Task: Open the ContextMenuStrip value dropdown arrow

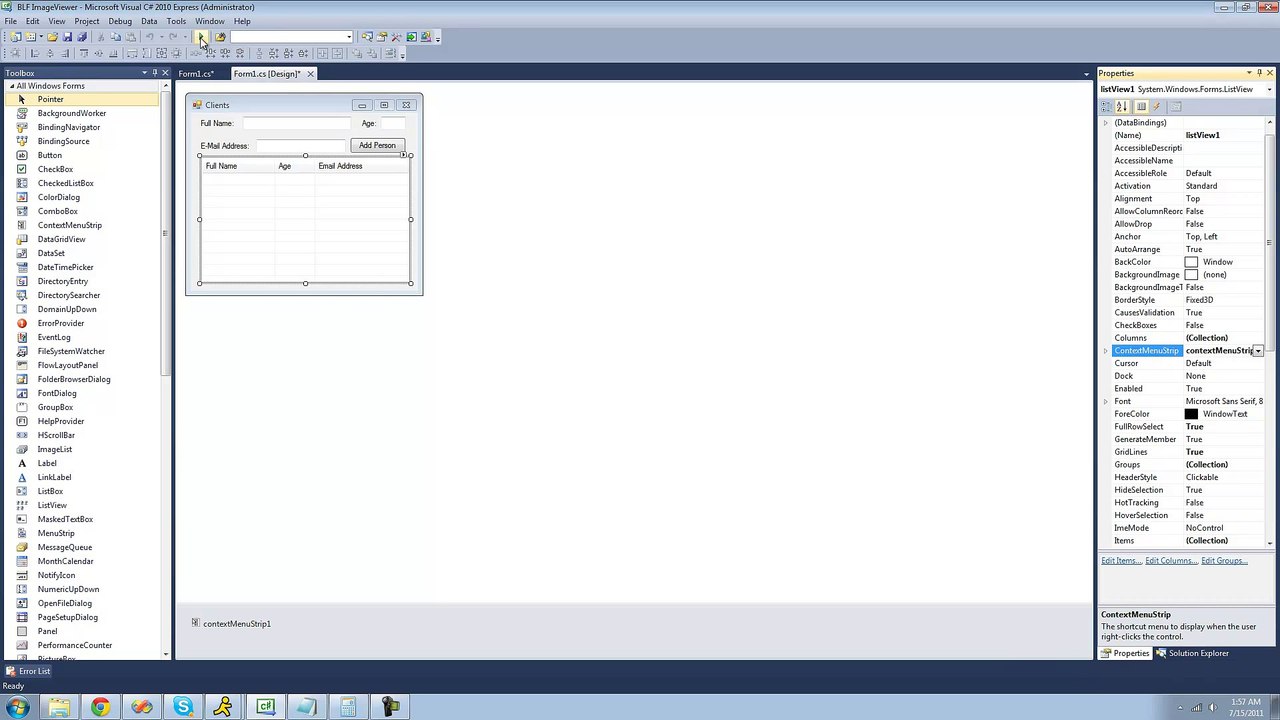Action: click(x=1258, y=351)
